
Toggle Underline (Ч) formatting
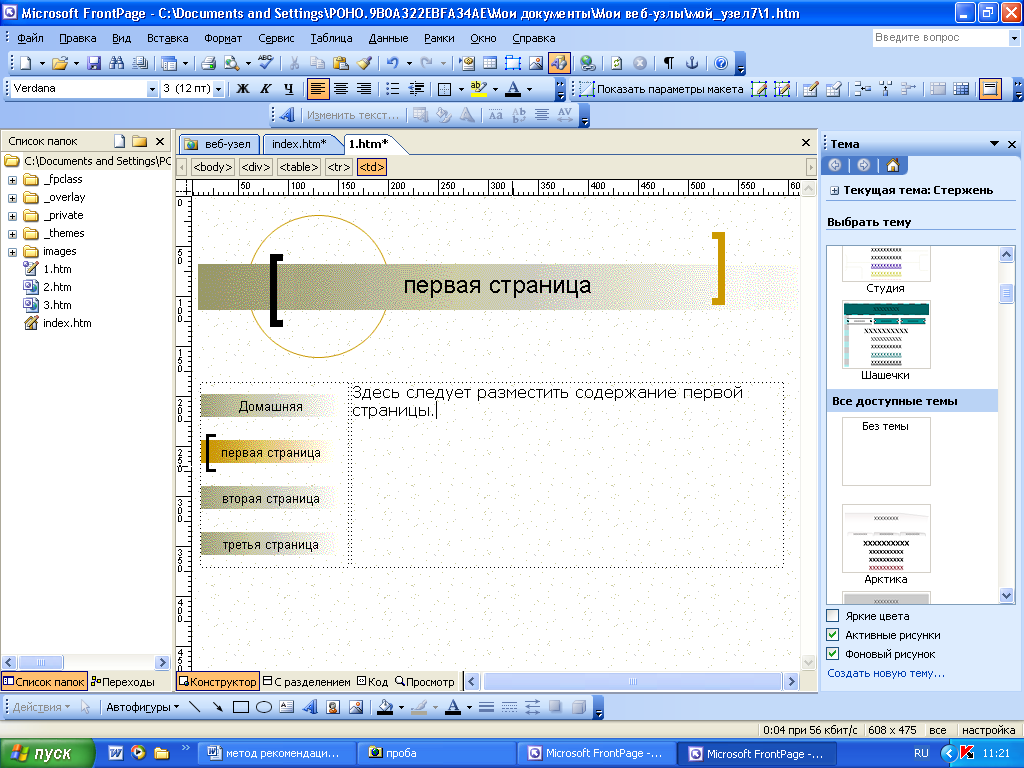click(289, 88)
